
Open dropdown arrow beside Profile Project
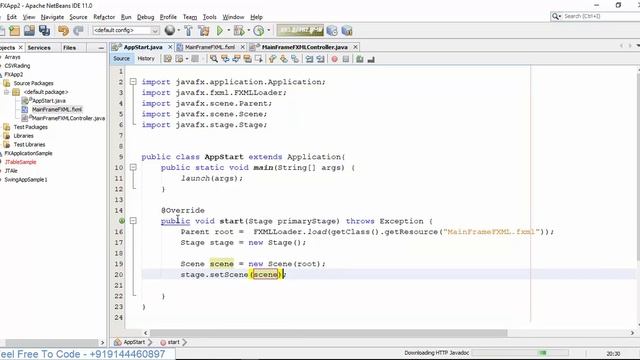[x=268, y=30]
